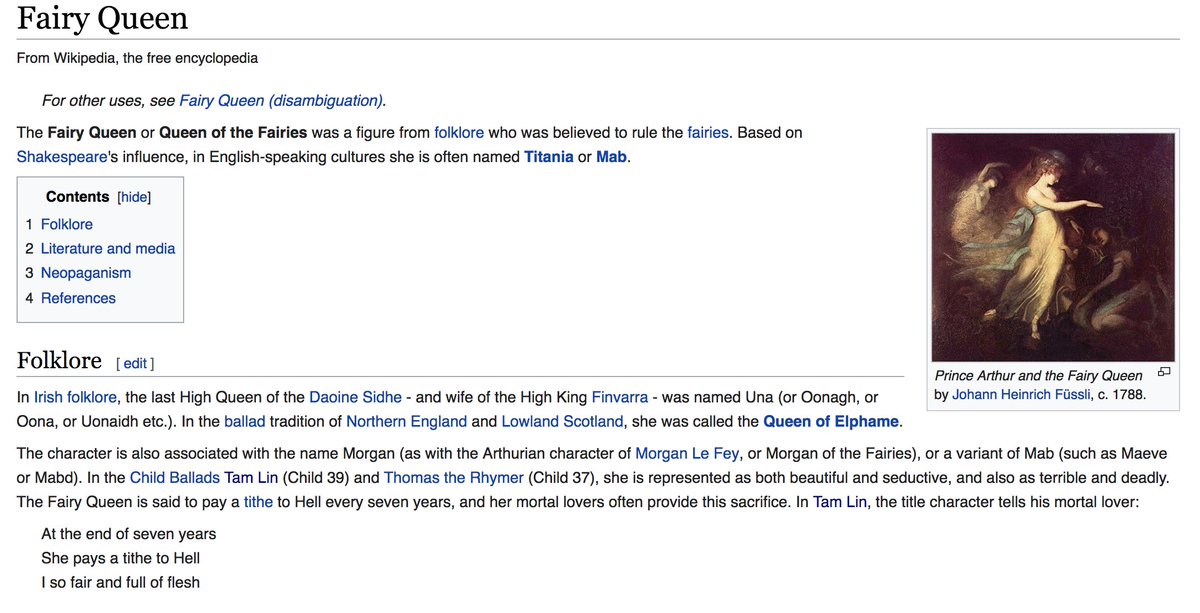Click the Folklore section heading
Image resolution: width=1200 pixels, height=613 pixels.
point(59,361)
